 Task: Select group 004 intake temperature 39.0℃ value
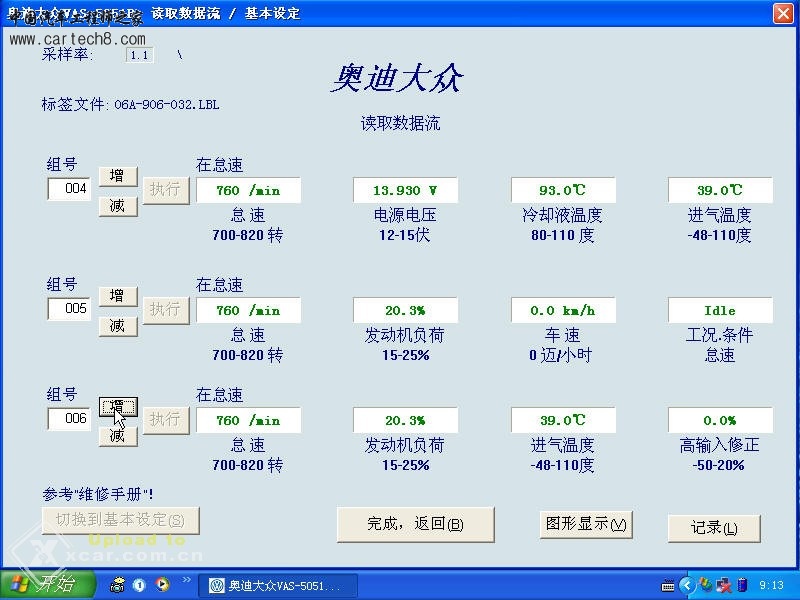coord(720,190)
